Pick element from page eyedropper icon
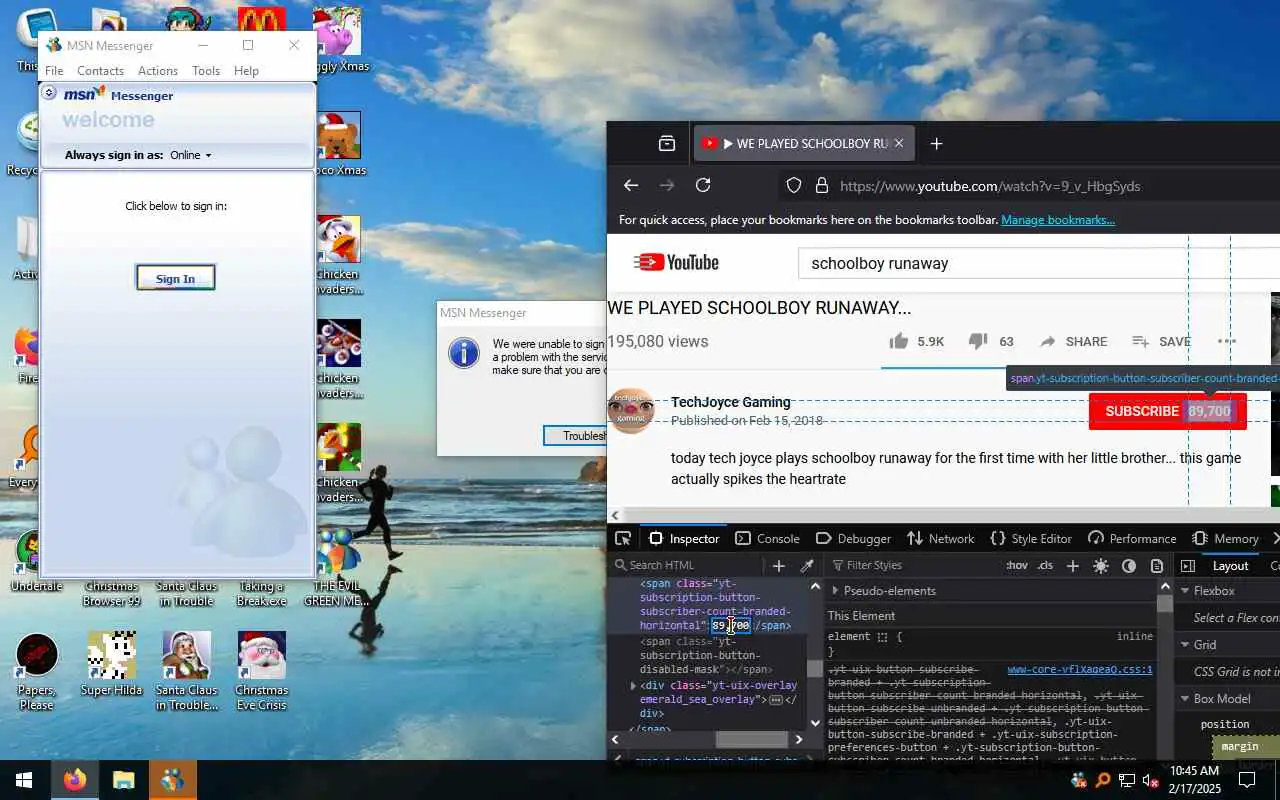 point(806,565)
